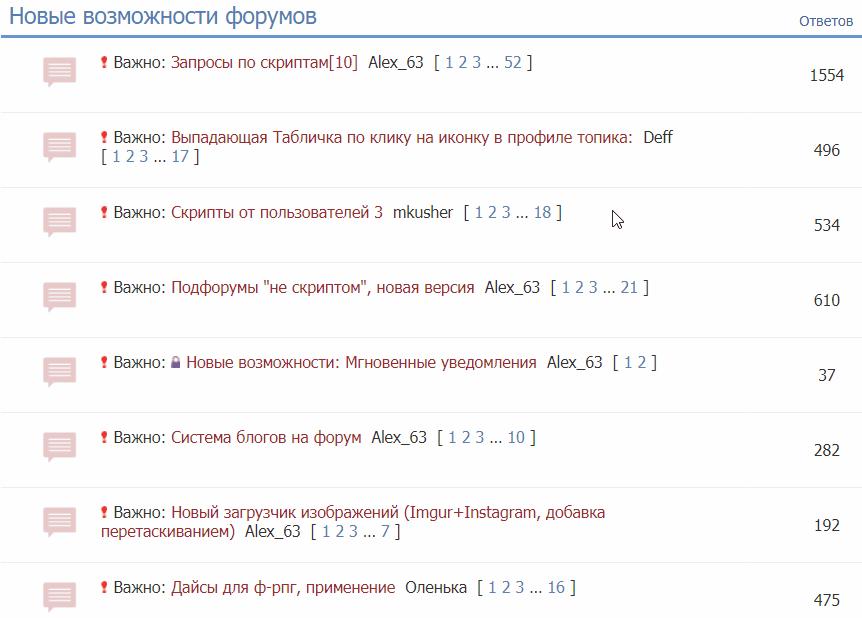
Task: Go to page 7 of Новый загрузчик topic
Action: point(385,532)
